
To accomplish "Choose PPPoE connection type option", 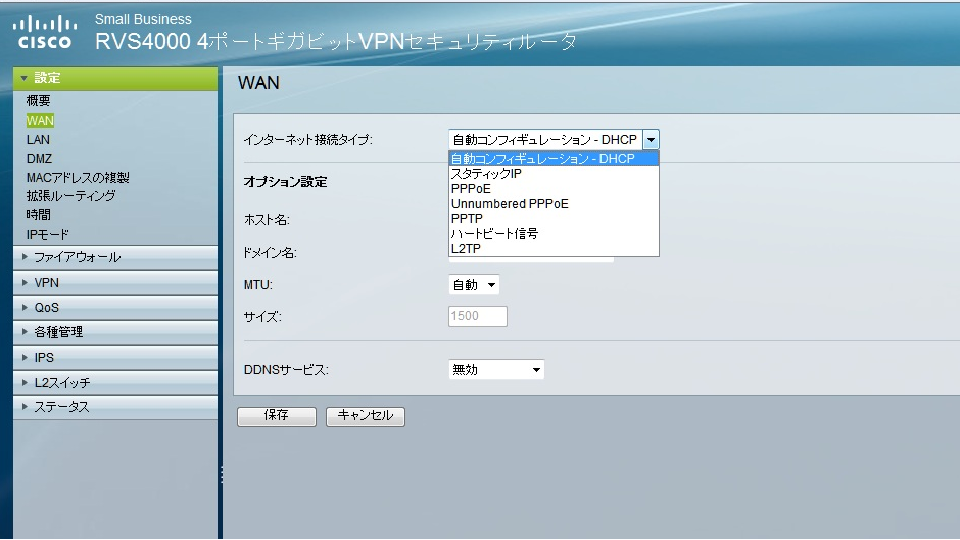I will [x=553, y=189].
